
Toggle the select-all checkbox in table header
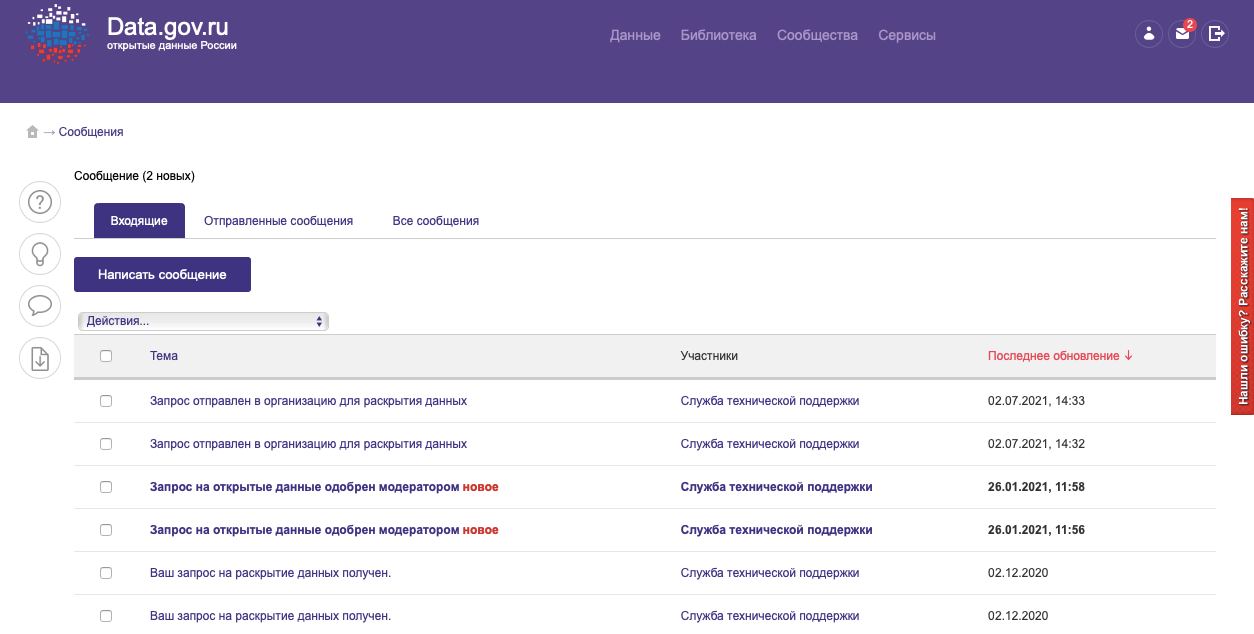coord(106,356)
